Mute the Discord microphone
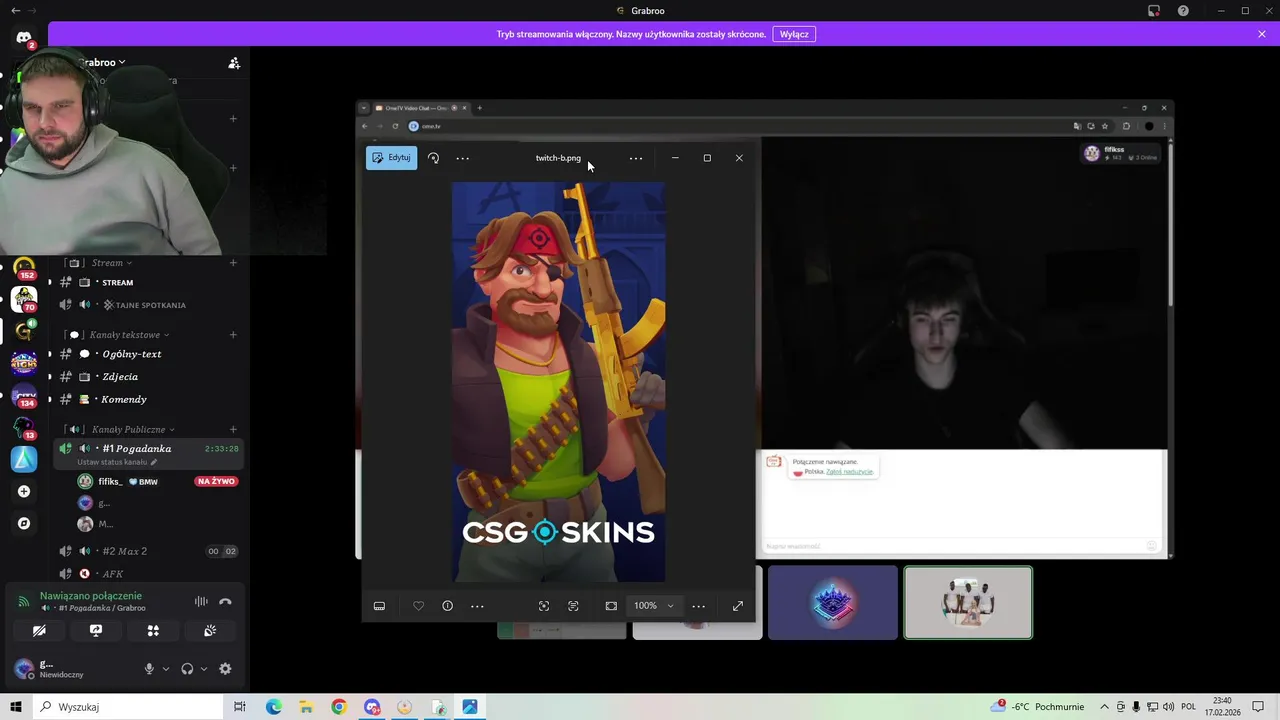Screen dimensions: 1280x720 [x=149, y=669]
